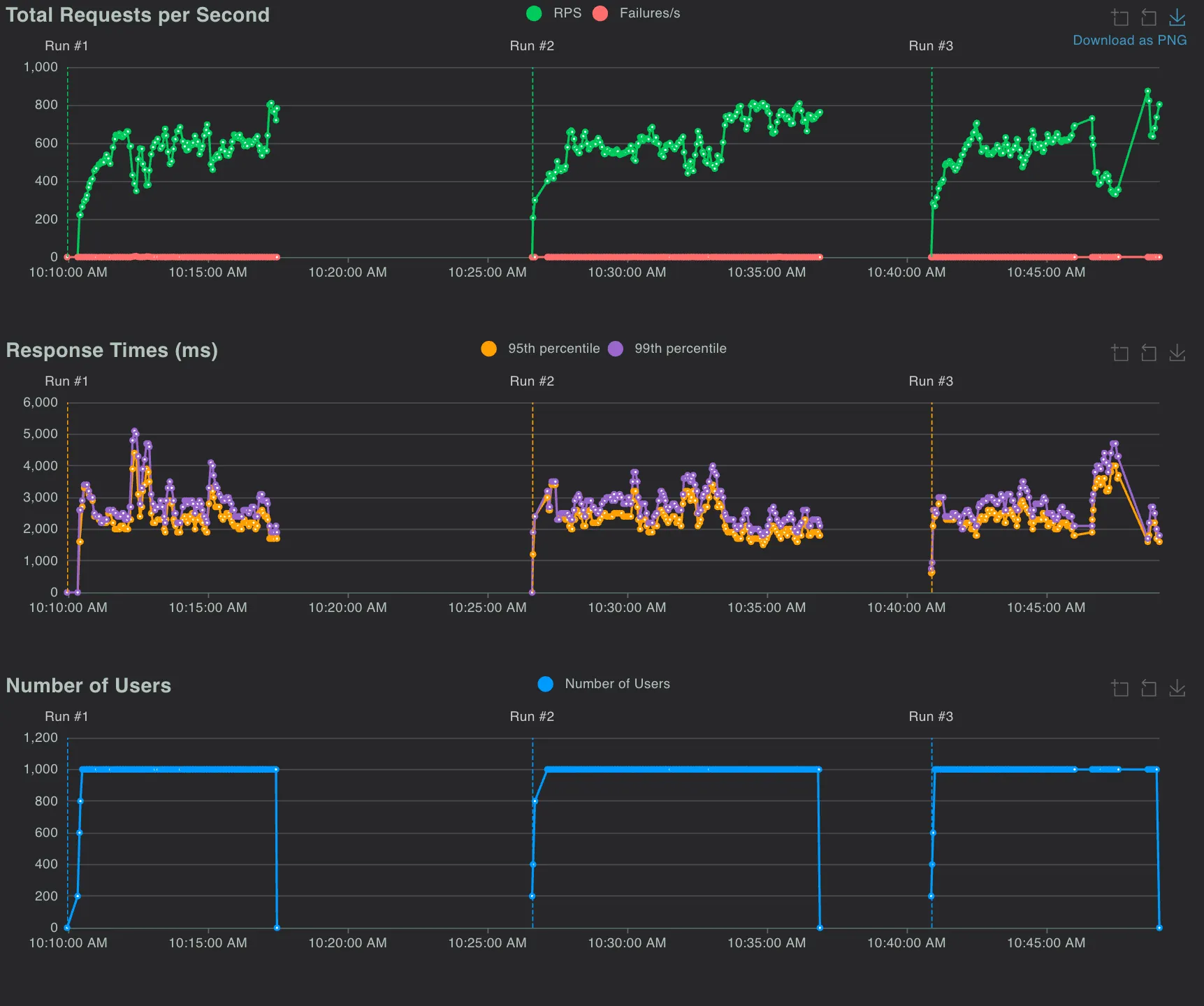The width and height of the screenshot is (1204, 1006).
Task: Click Run #2 marker on Response Times chart
Action: coord(532,381)
